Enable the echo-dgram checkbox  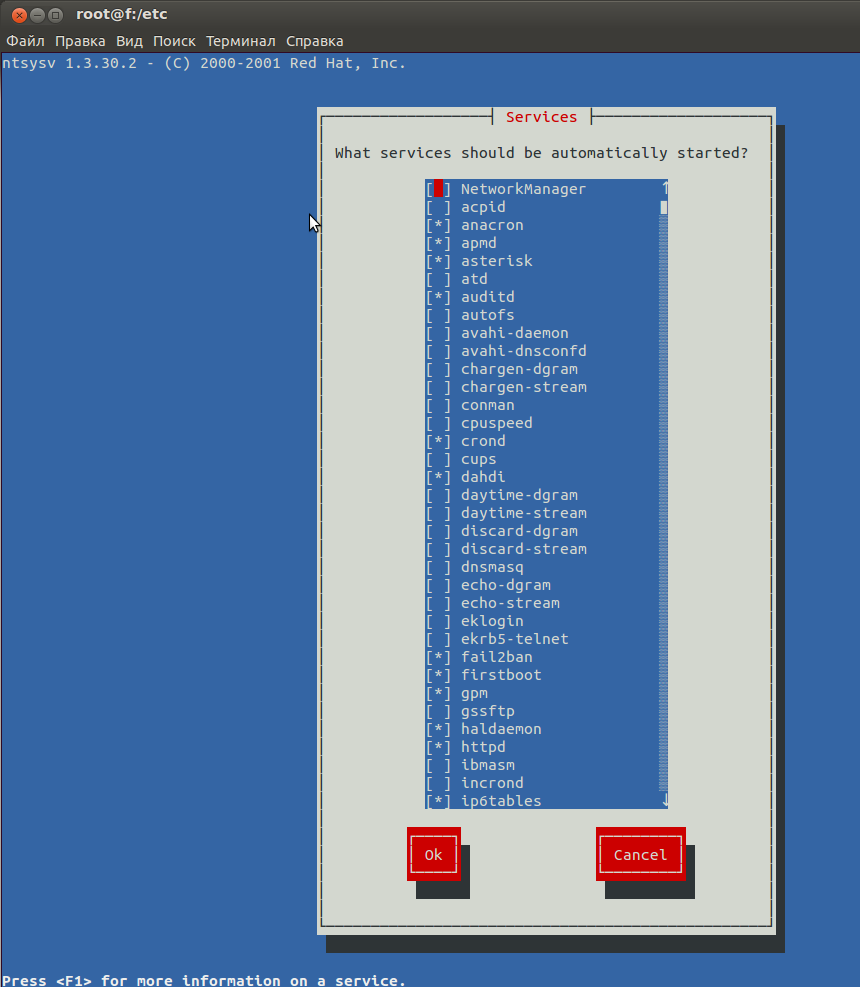point(439,585)
